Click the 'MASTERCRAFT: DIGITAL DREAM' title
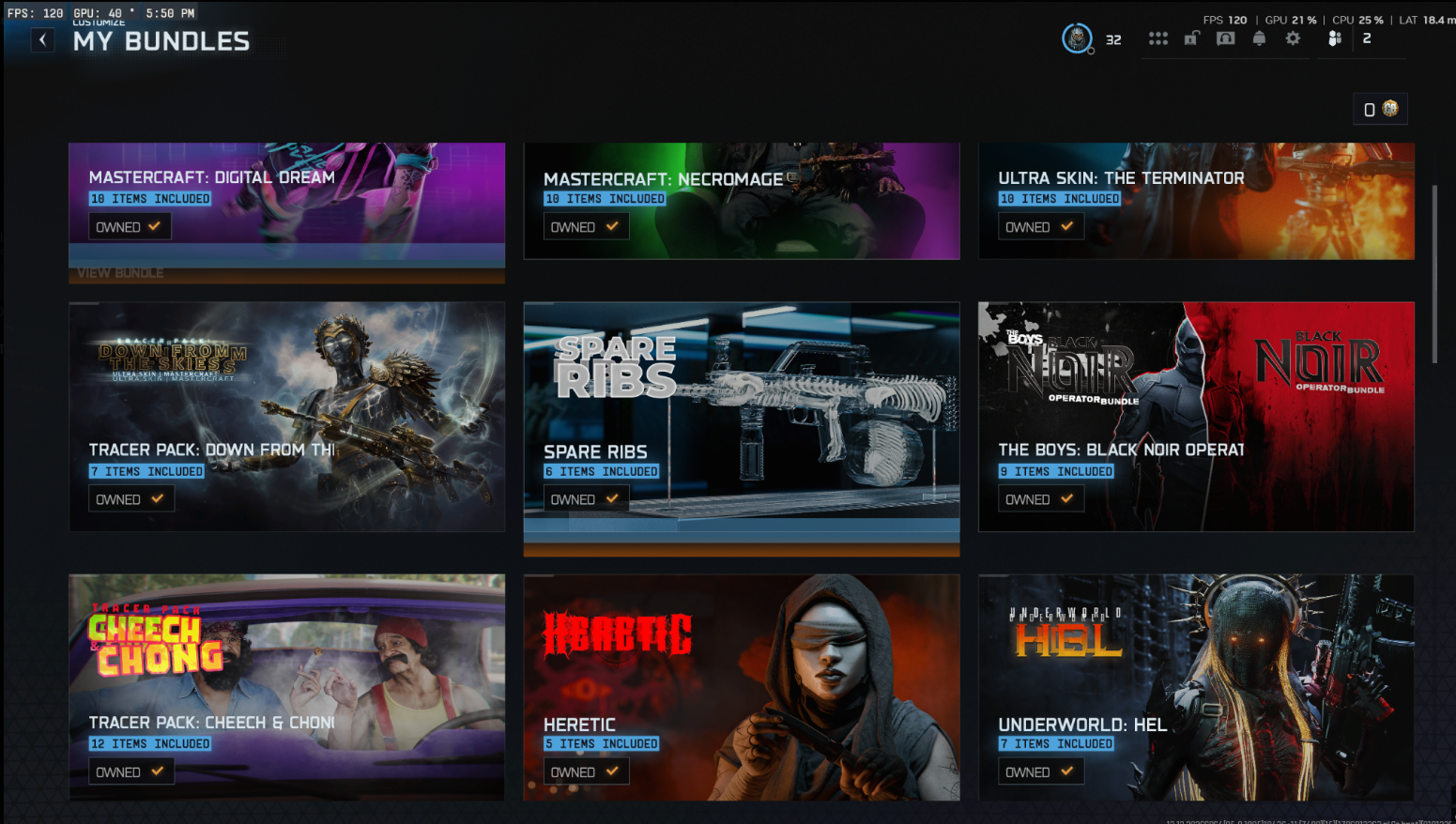This screenshot has height=824, width=1456. [212, 177]
